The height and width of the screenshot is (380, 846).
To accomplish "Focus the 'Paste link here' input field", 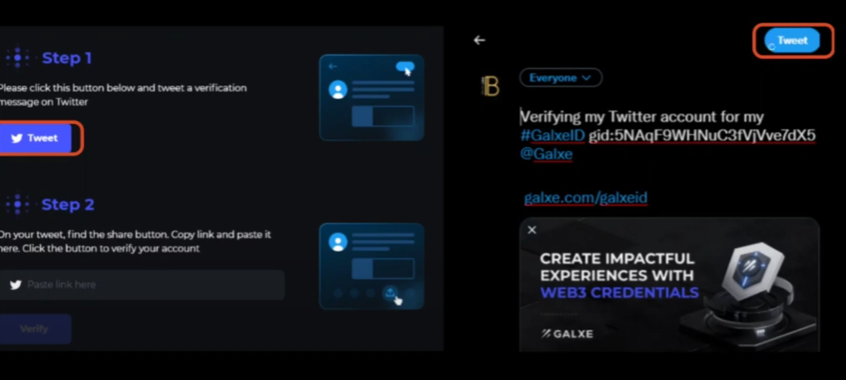I will click(x=142, y=284).
